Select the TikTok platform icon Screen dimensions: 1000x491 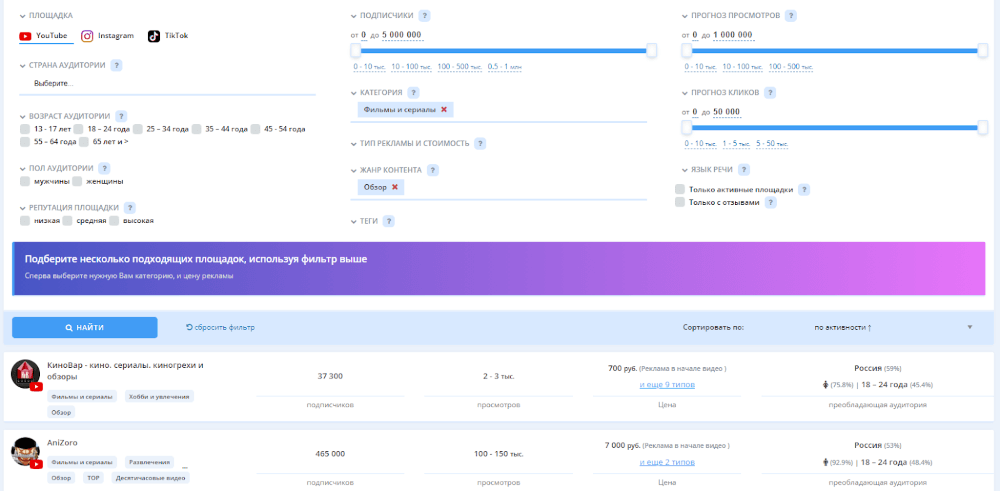[154, 36]
